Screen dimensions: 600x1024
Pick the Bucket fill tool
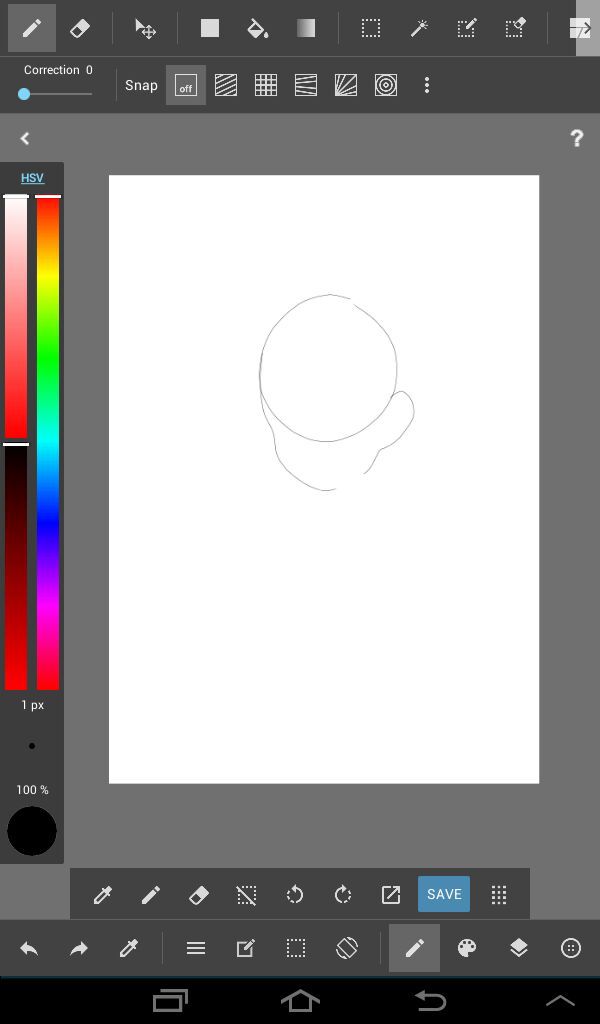point(257,28)
